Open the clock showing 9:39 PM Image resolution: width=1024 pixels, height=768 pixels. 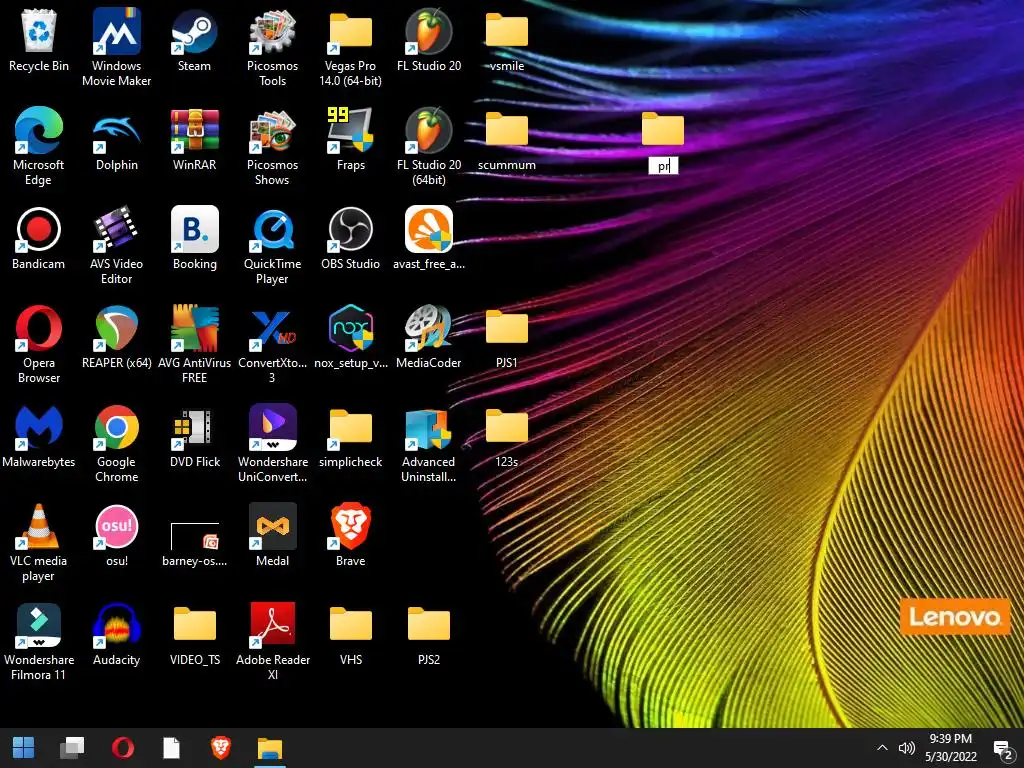coord(951,748)
